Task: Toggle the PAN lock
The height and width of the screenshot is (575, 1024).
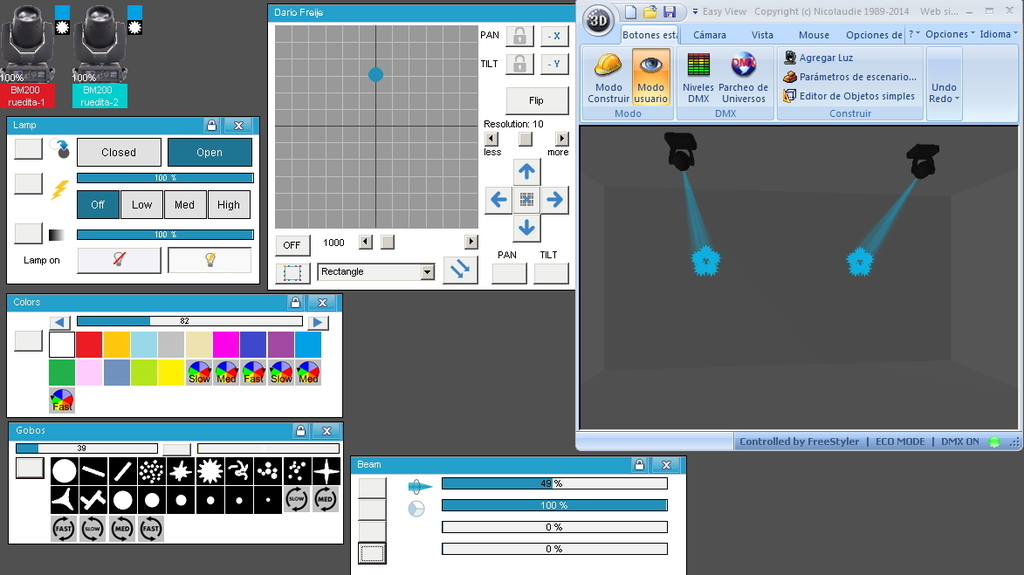Action: (519, 36)
